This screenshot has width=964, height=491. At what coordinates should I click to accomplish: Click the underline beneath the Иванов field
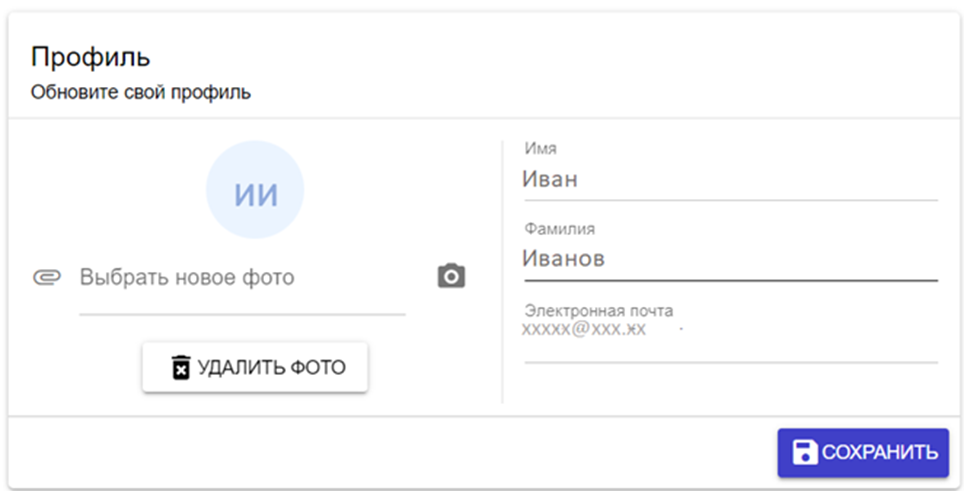point(730,281)
